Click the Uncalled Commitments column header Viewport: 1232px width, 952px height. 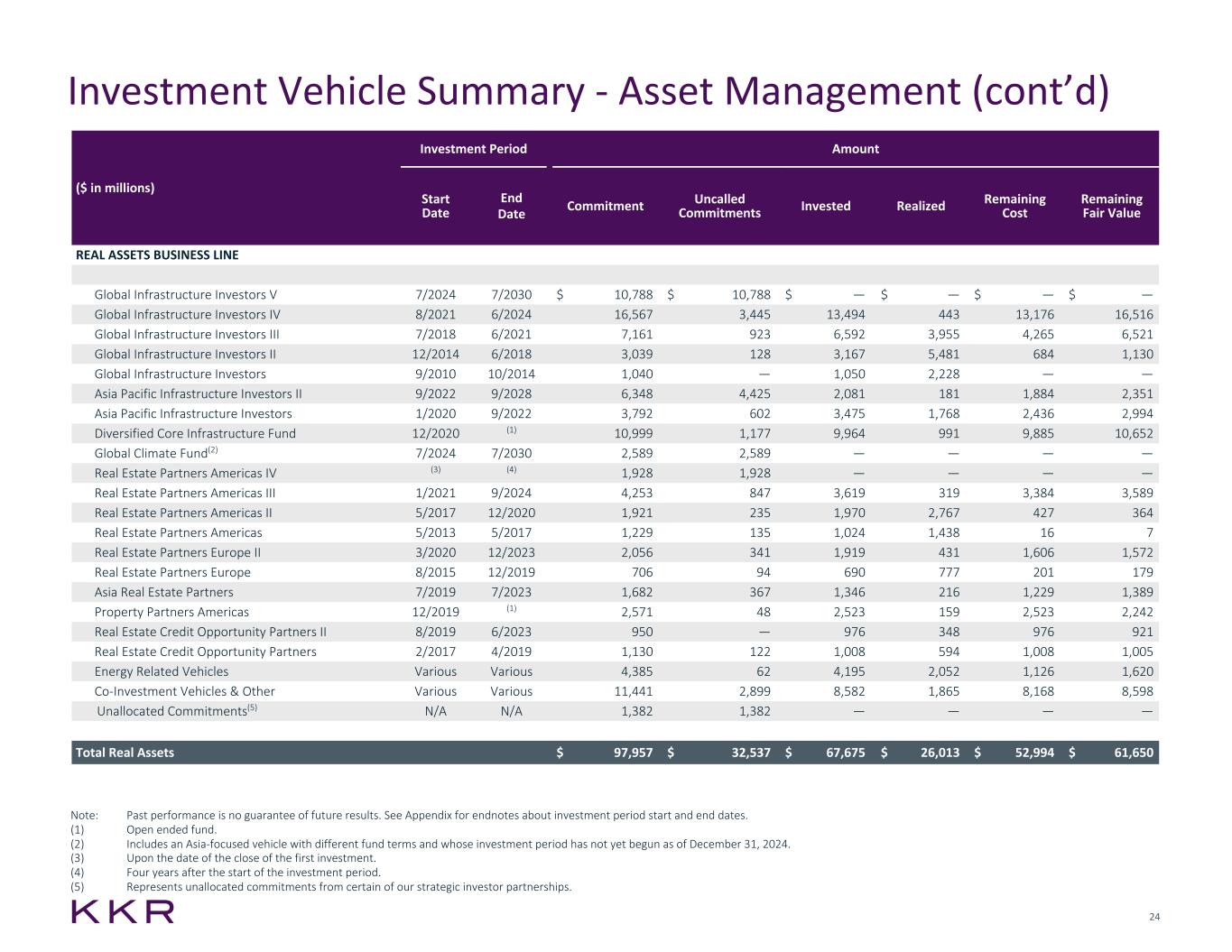click(720, 206)
